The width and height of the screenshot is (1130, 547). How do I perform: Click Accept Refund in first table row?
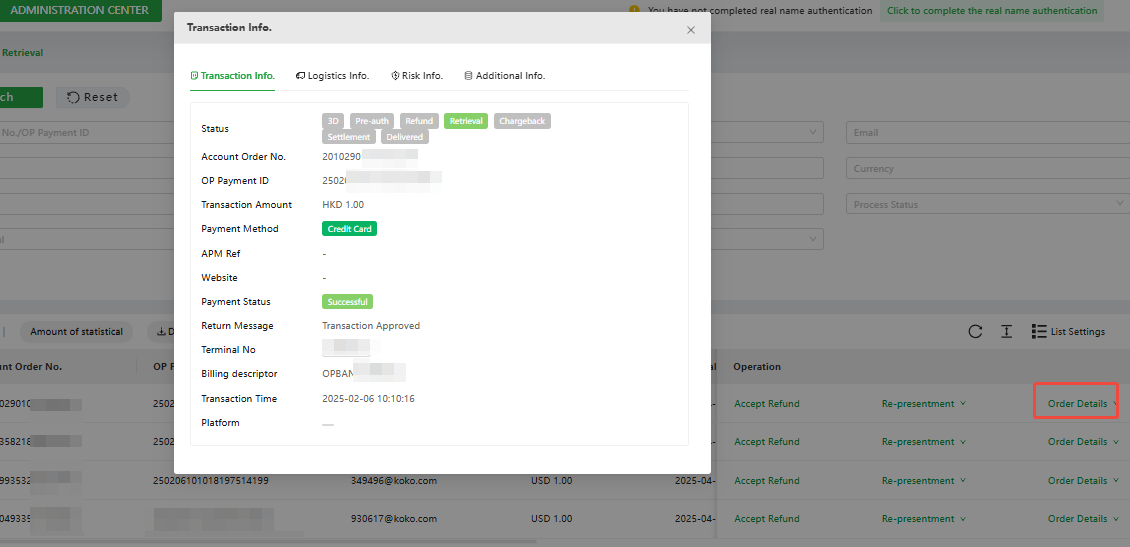[767, 404]
